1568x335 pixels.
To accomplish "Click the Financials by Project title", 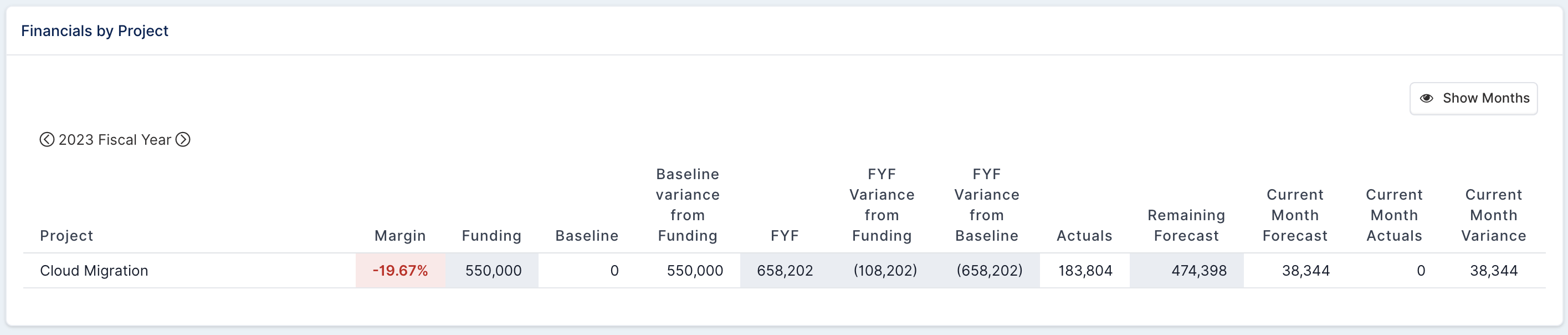I will click(94, 31).
